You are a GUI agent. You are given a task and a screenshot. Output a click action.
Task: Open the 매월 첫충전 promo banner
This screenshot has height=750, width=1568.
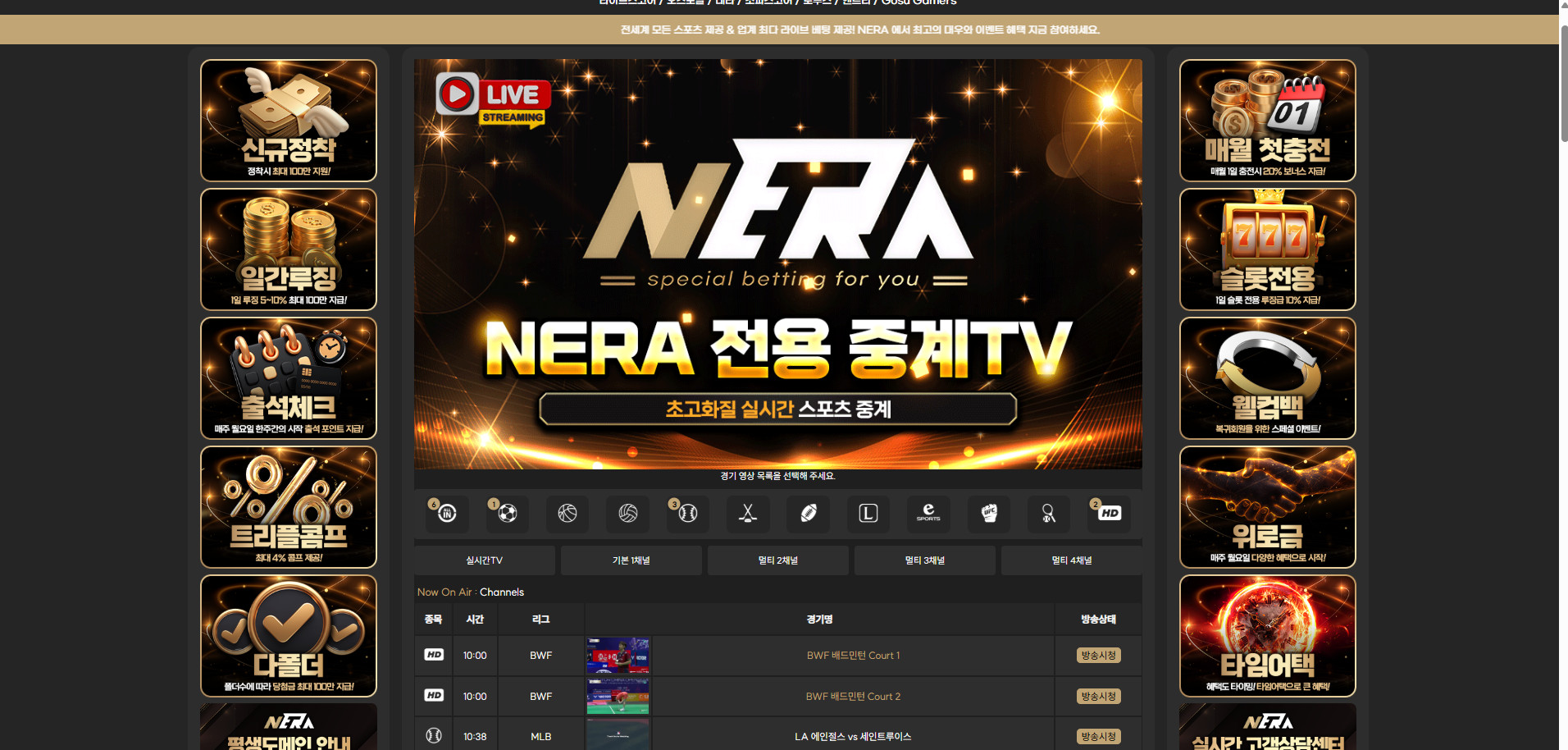coord(1268,121)
